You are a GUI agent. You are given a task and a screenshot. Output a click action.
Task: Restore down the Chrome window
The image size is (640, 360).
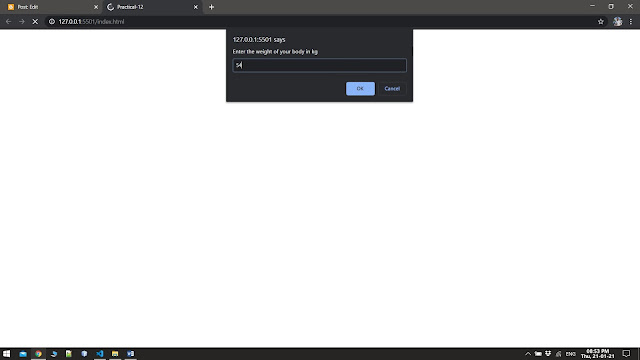[x=611, y=6]
